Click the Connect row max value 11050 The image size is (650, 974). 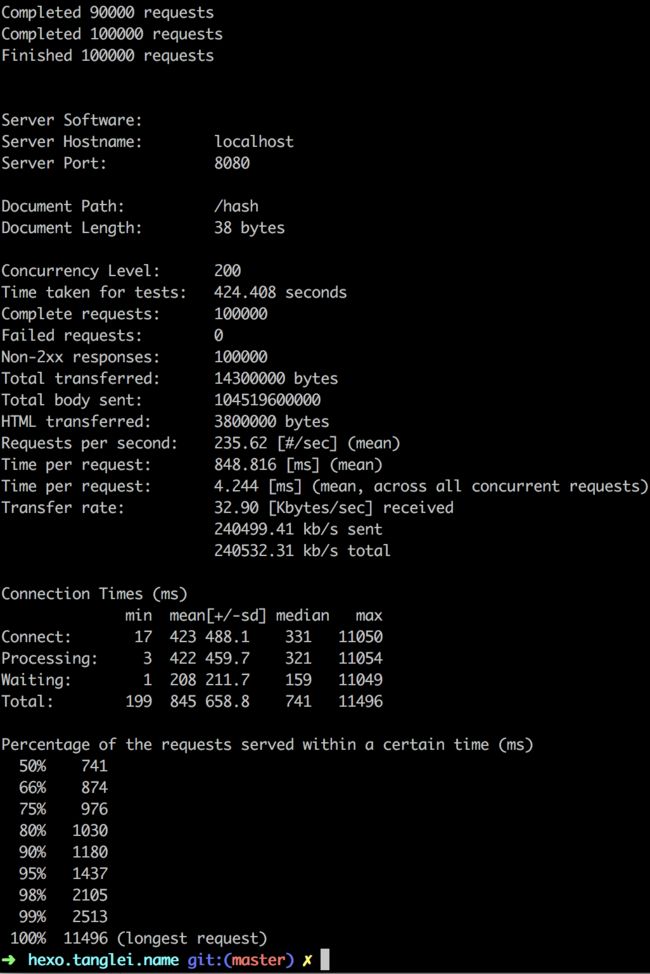tap(360, 637)
